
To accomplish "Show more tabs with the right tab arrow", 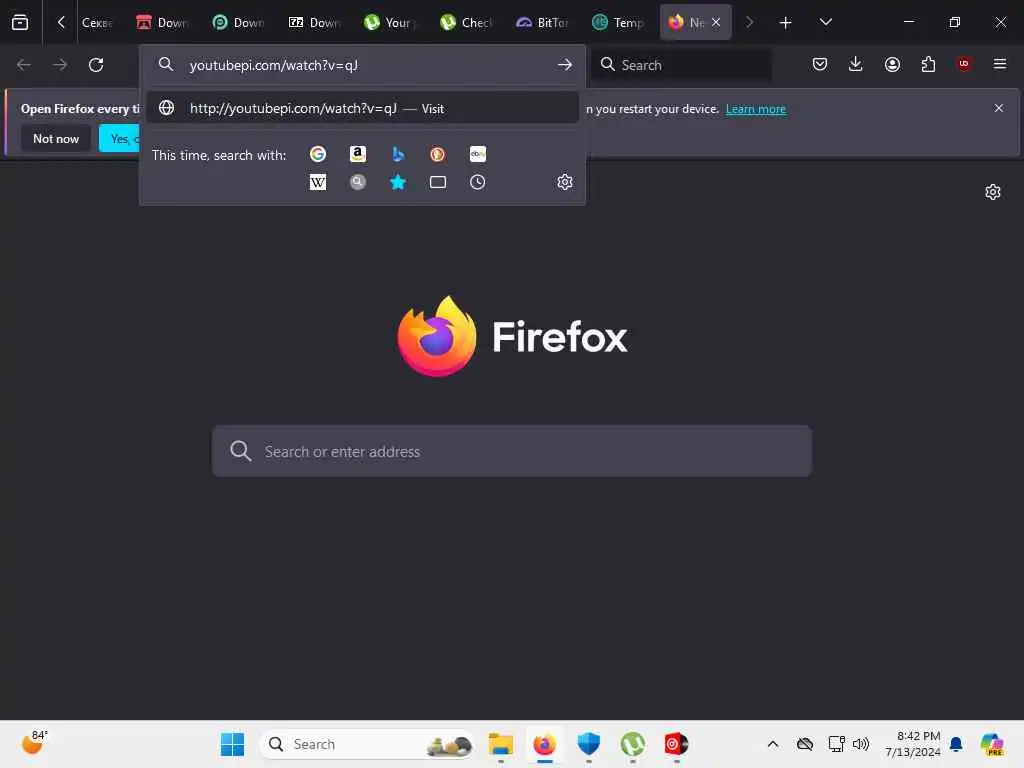I will [x=749, y=22].
